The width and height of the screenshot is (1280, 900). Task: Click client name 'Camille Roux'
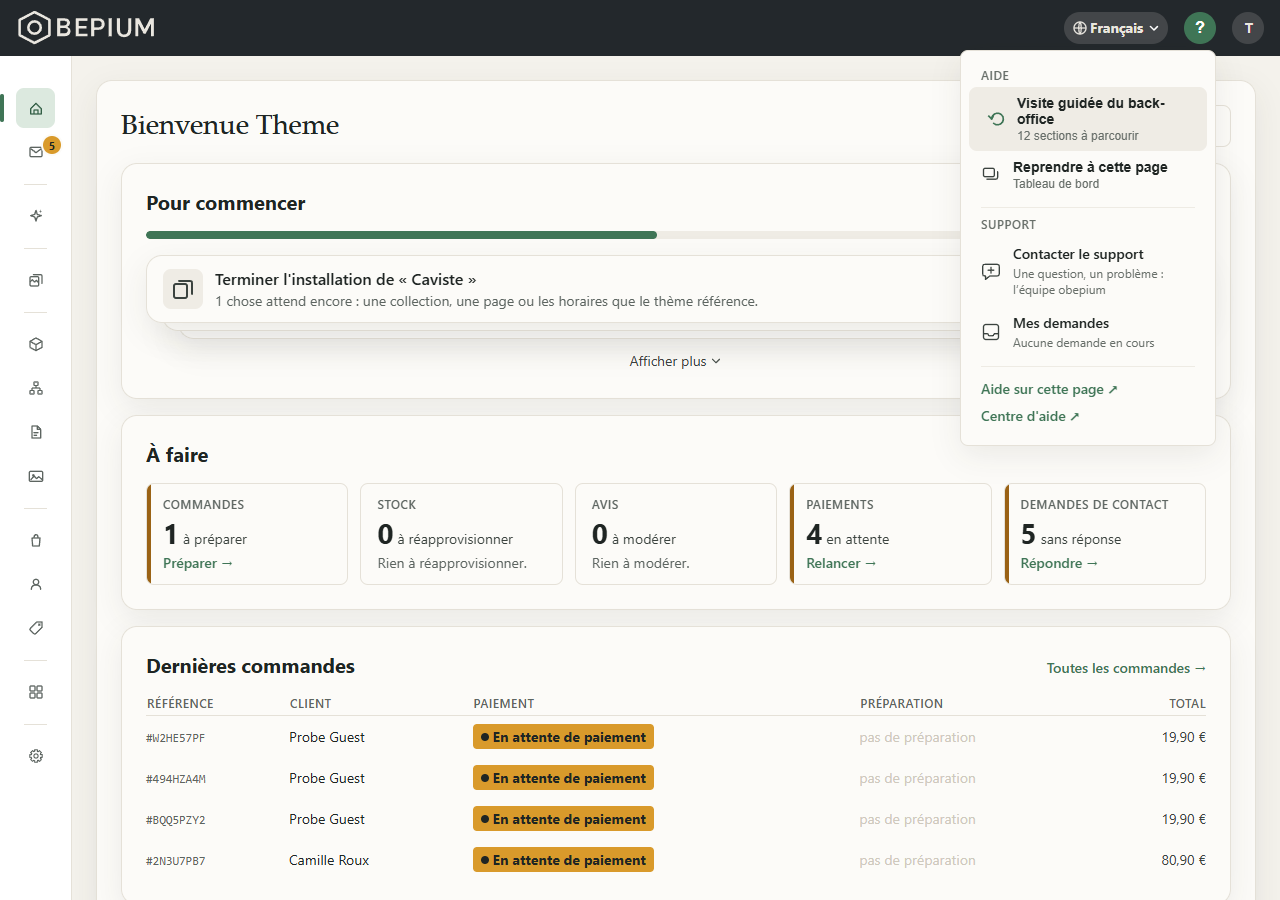click(x=329, y=860)
